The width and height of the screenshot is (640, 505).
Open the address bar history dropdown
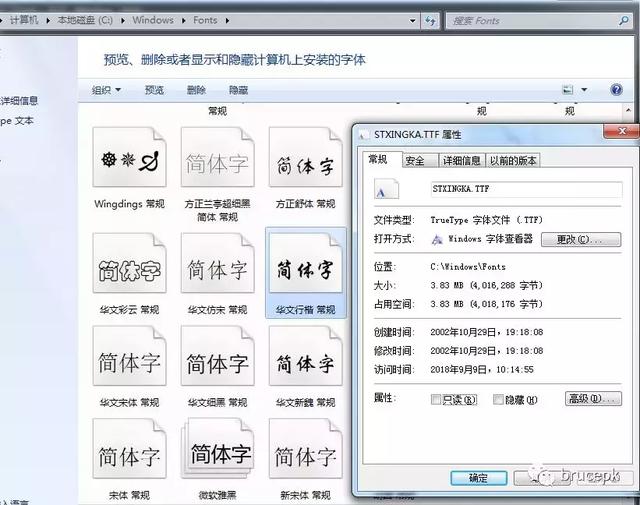[x=413, y=20]
